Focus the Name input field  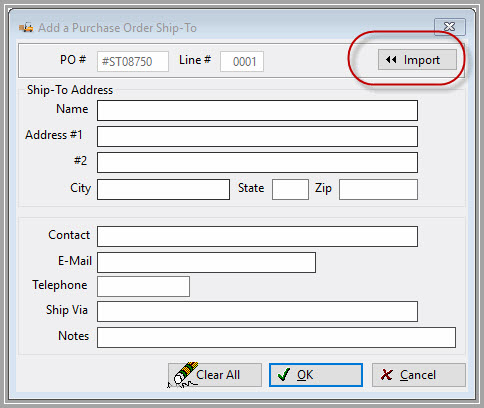pos(257,111)
